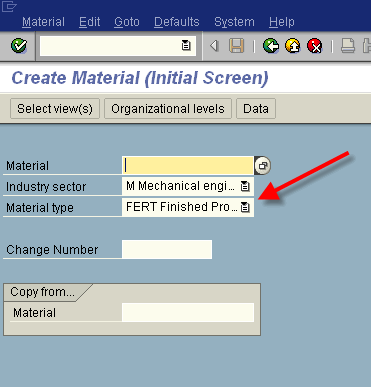Select the Copy from... tab header
This screenshot has height=387, width=371.
(x=43, y=292)
